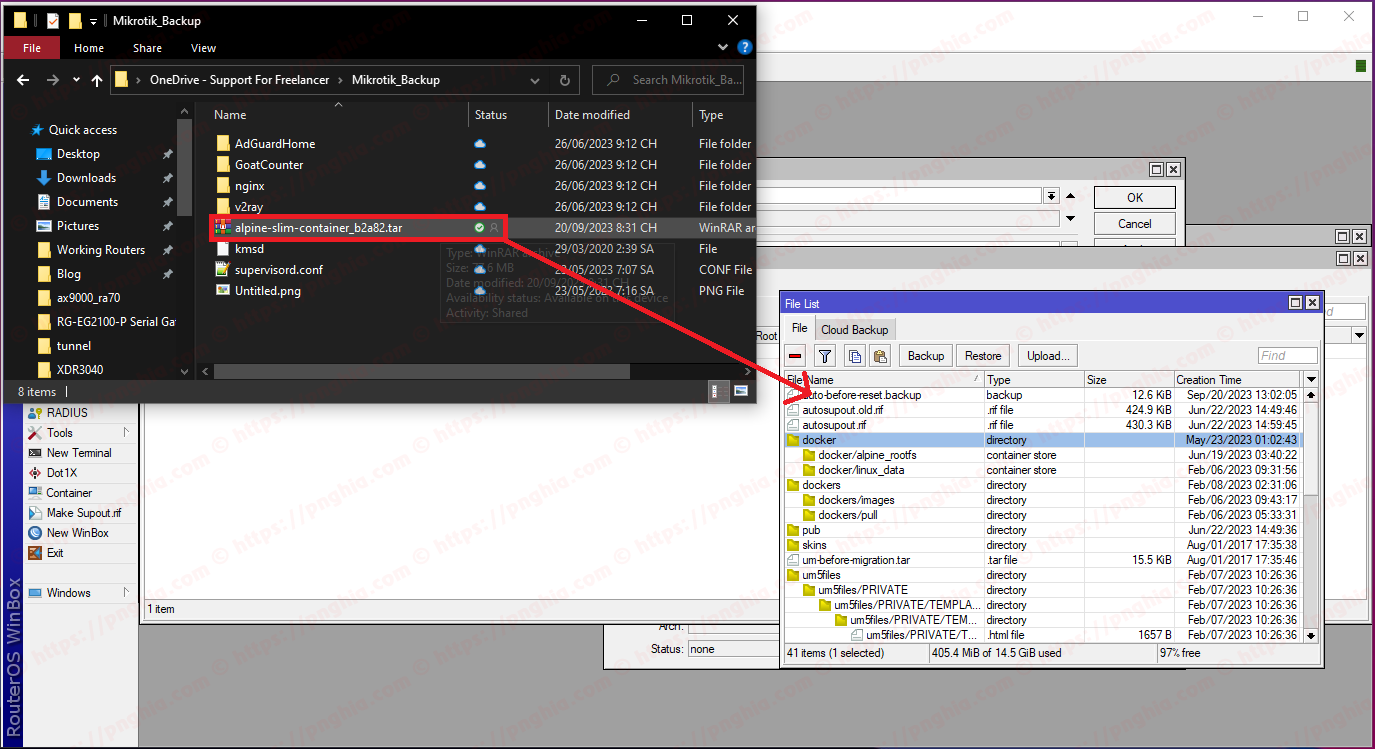This screenshot has width=1375, height=749.
Task: Click the Backup button
Action: (926, 355)
